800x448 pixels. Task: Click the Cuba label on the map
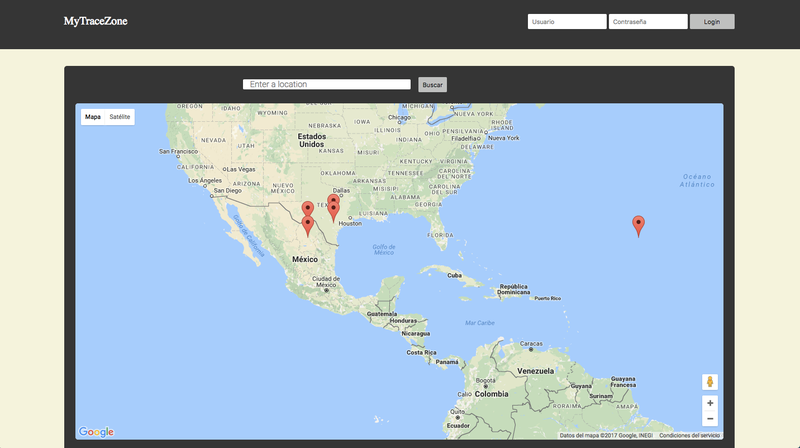pyautogui.click(x=454, y=275)
